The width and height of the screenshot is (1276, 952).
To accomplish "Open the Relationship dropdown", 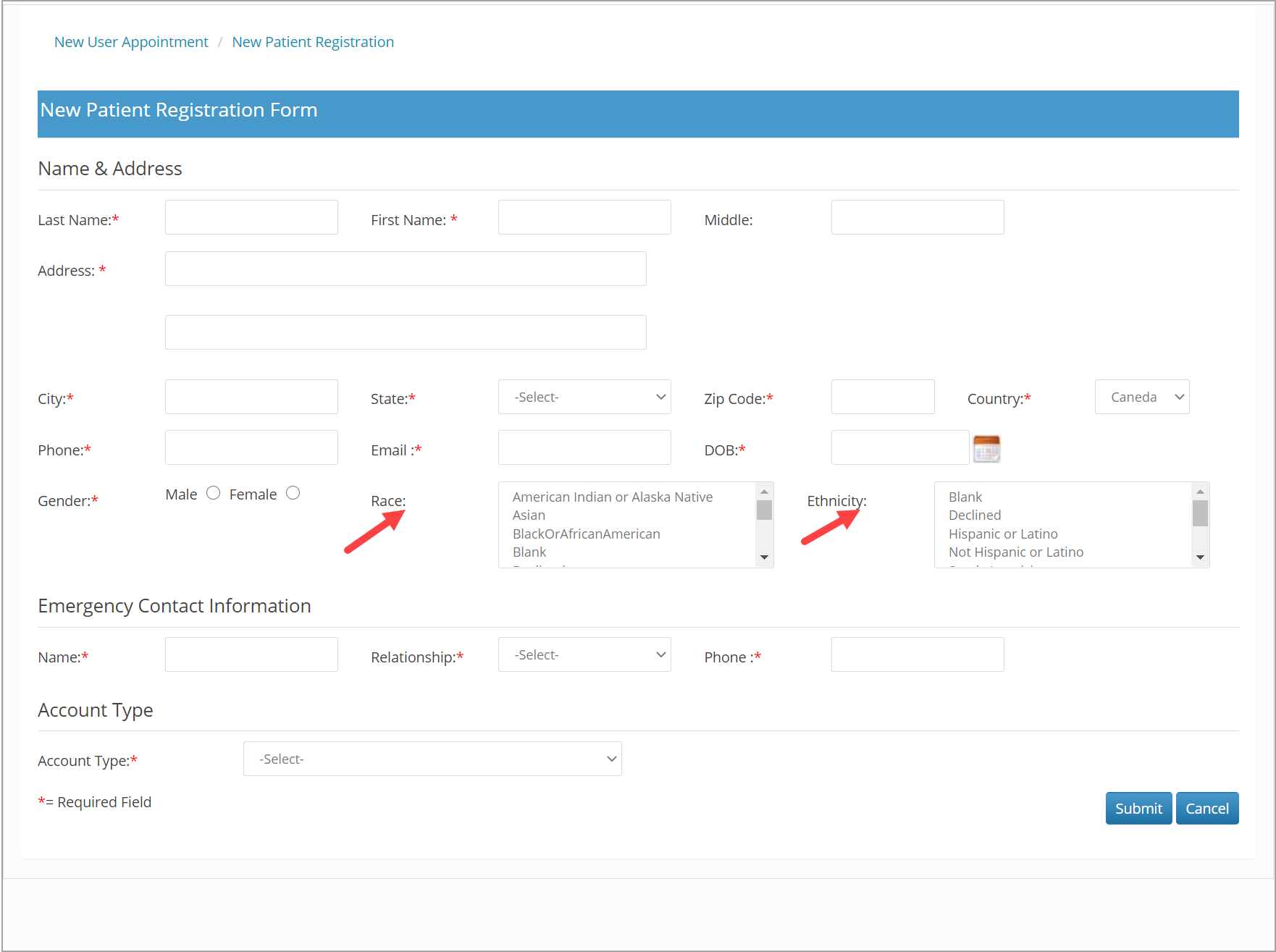I will (x=584, y=654).
